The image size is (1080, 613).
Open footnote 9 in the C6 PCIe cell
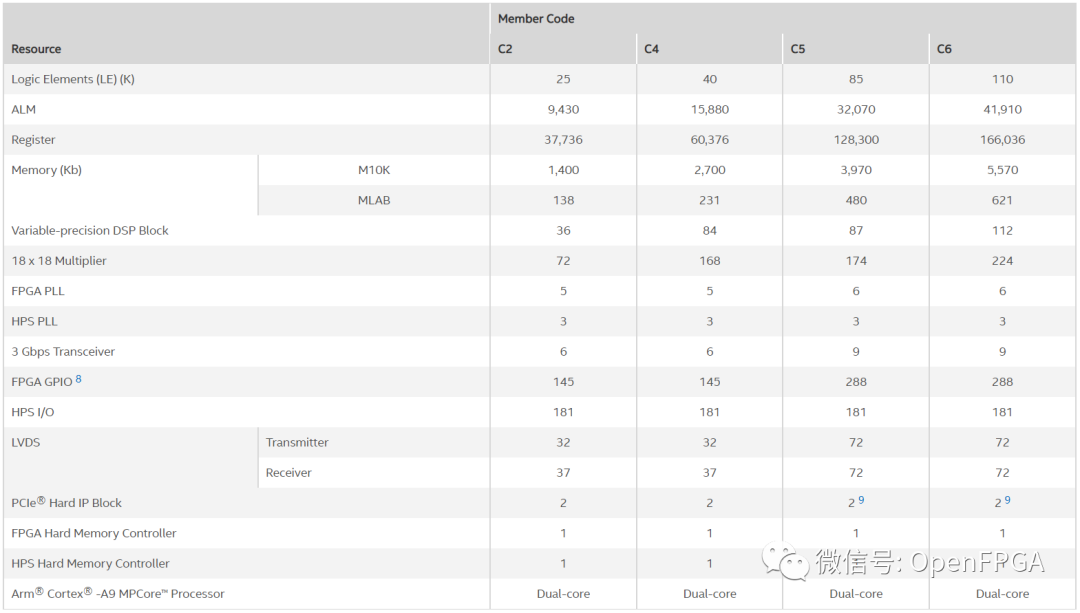point(1008,500)
